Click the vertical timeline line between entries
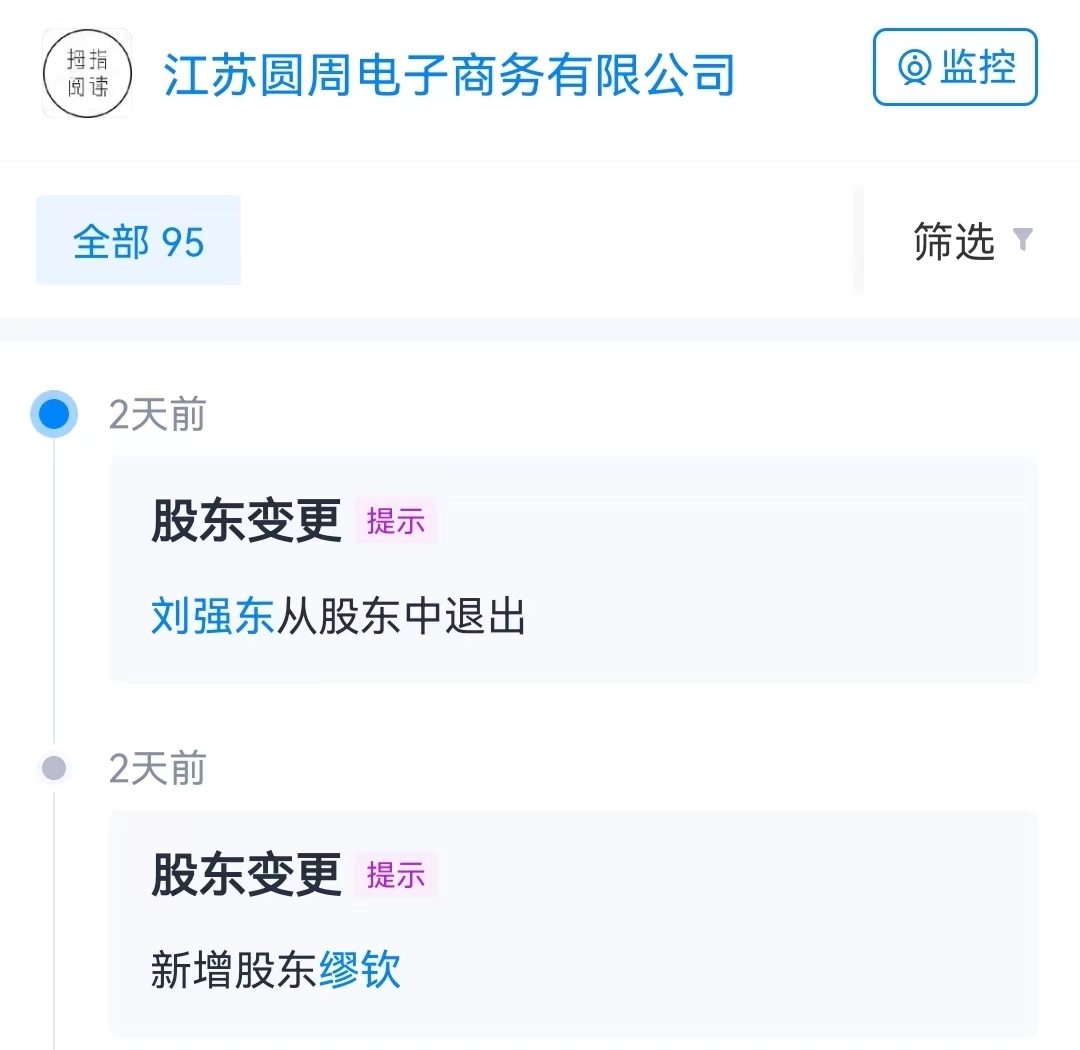The image size is (1080, 1050). 54,600
